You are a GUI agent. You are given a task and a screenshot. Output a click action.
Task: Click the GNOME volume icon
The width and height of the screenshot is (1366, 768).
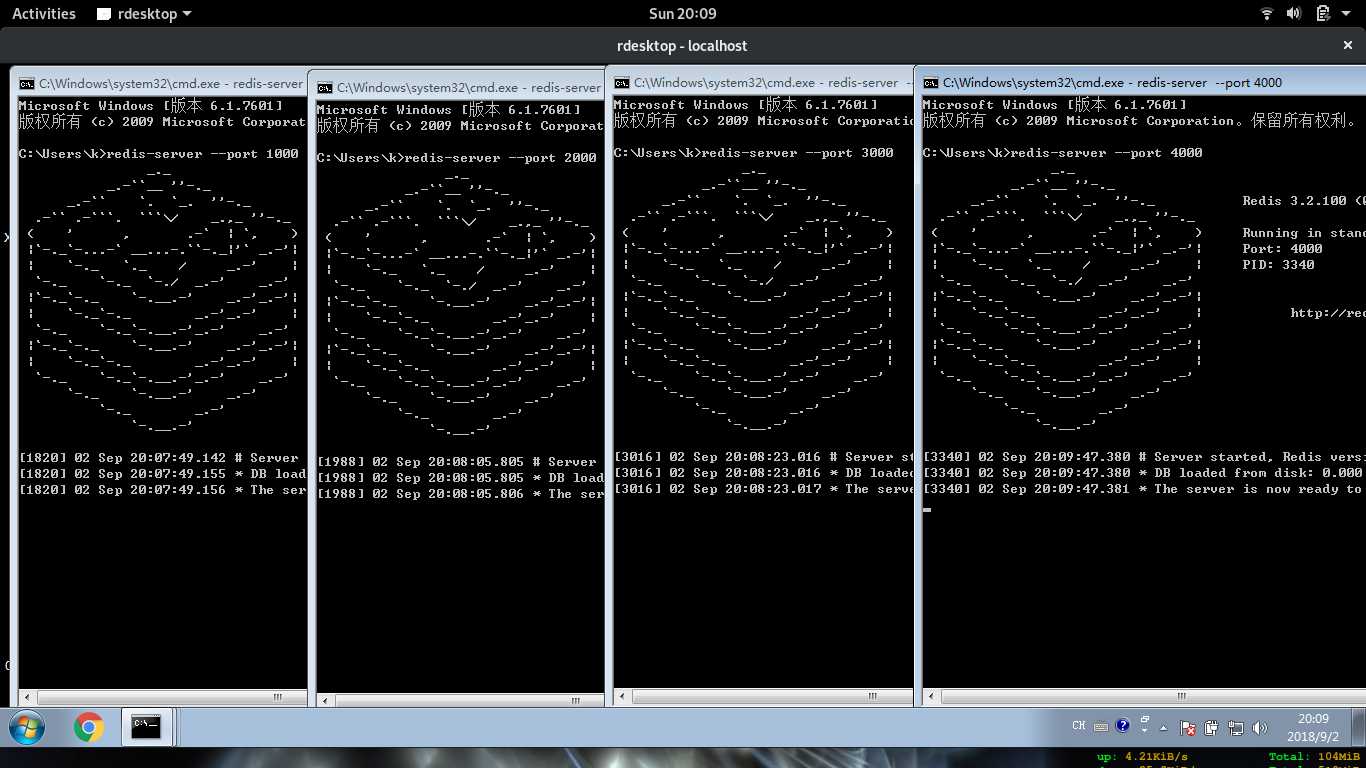click(1293, 13)
